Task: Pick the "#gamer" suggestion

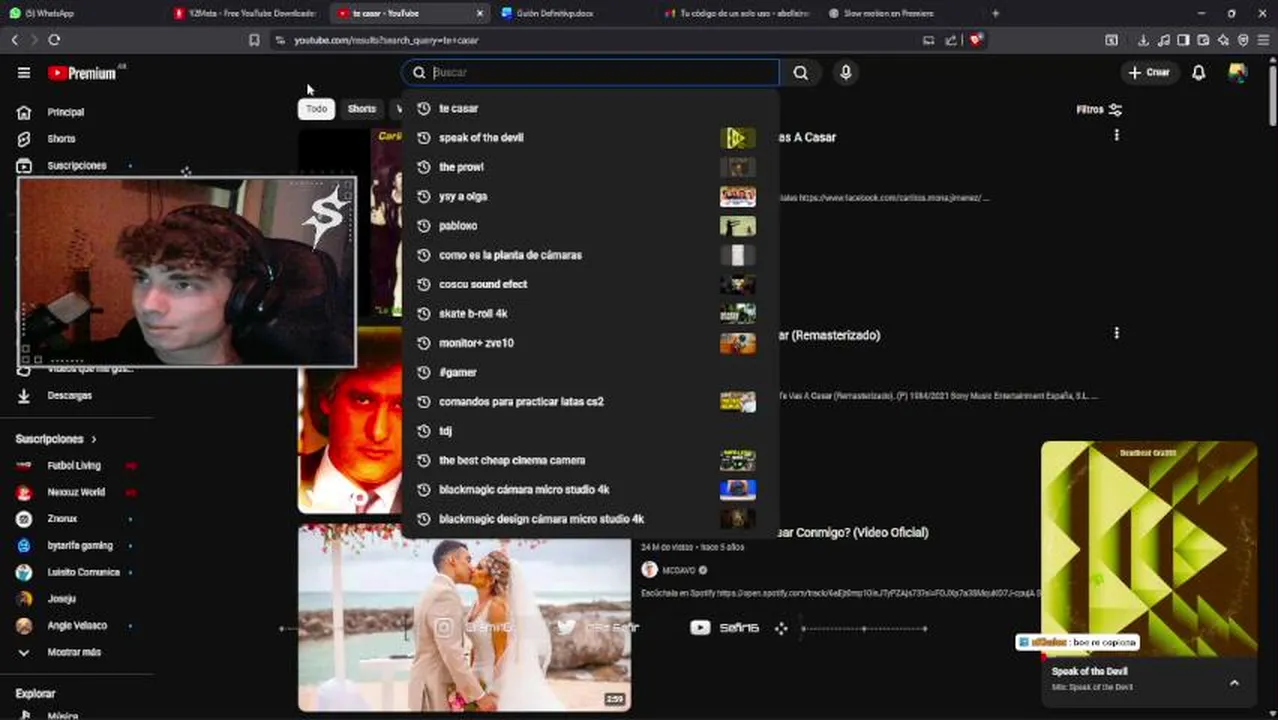Action: point(590,372)
